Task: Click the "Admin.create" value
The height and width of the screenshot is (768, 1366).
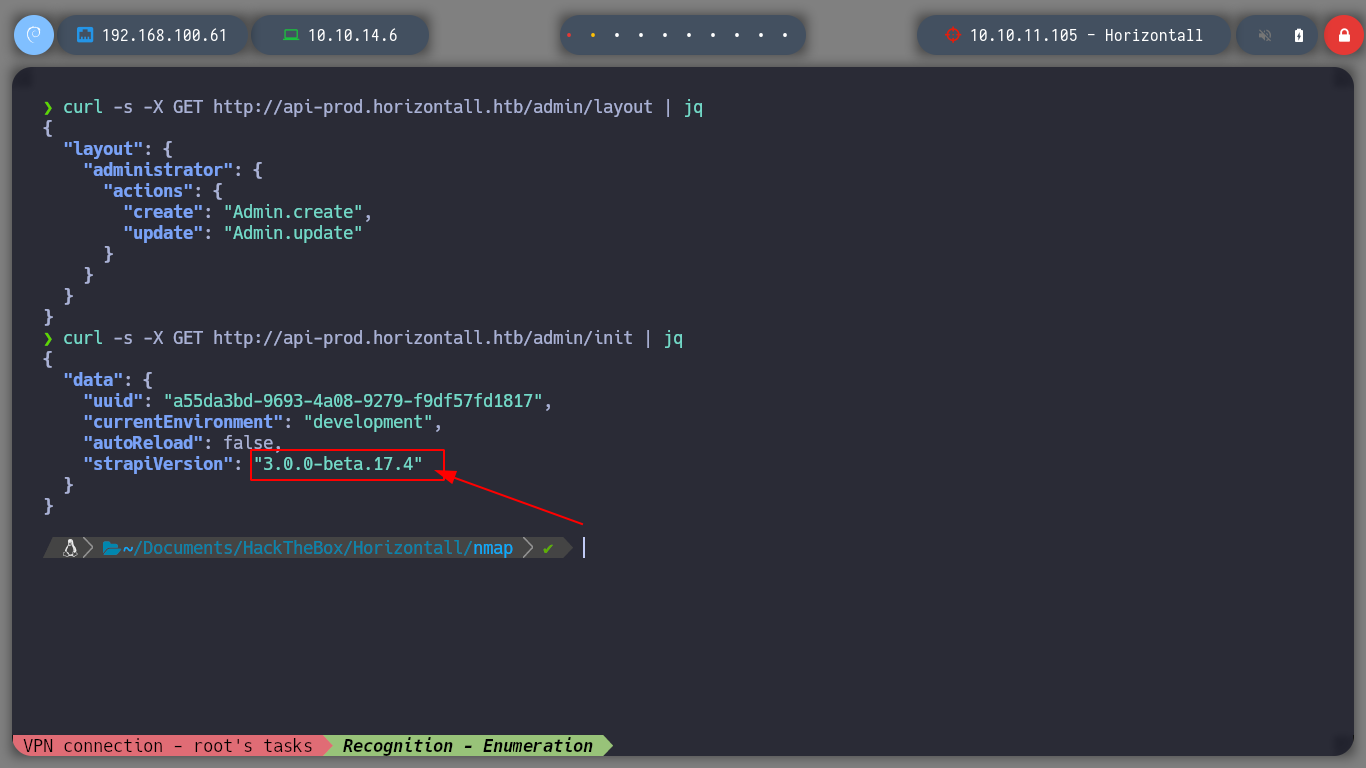Action: point(293,212)
